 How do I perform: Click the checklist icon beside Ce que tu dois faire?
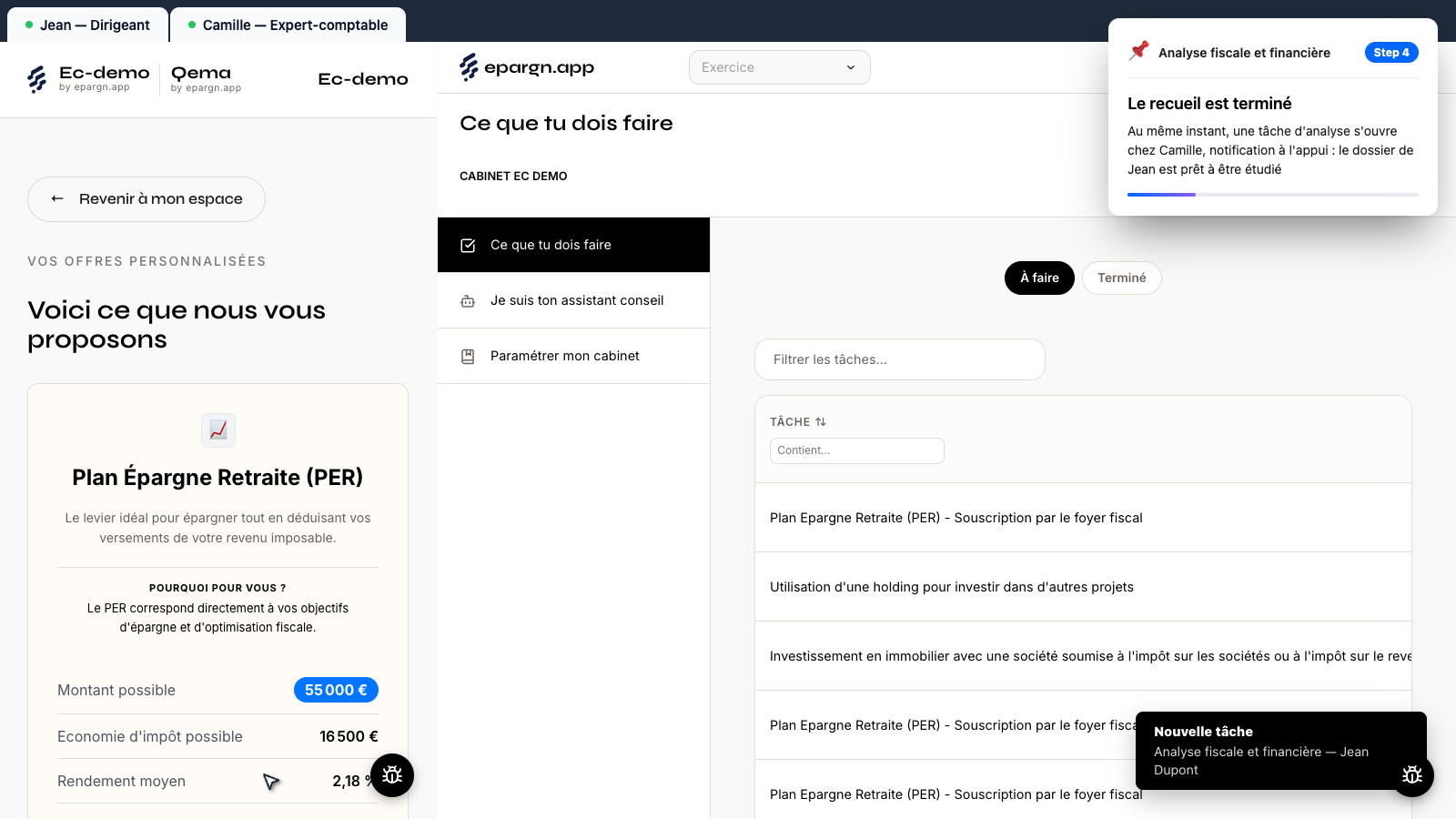coord(468,245)
